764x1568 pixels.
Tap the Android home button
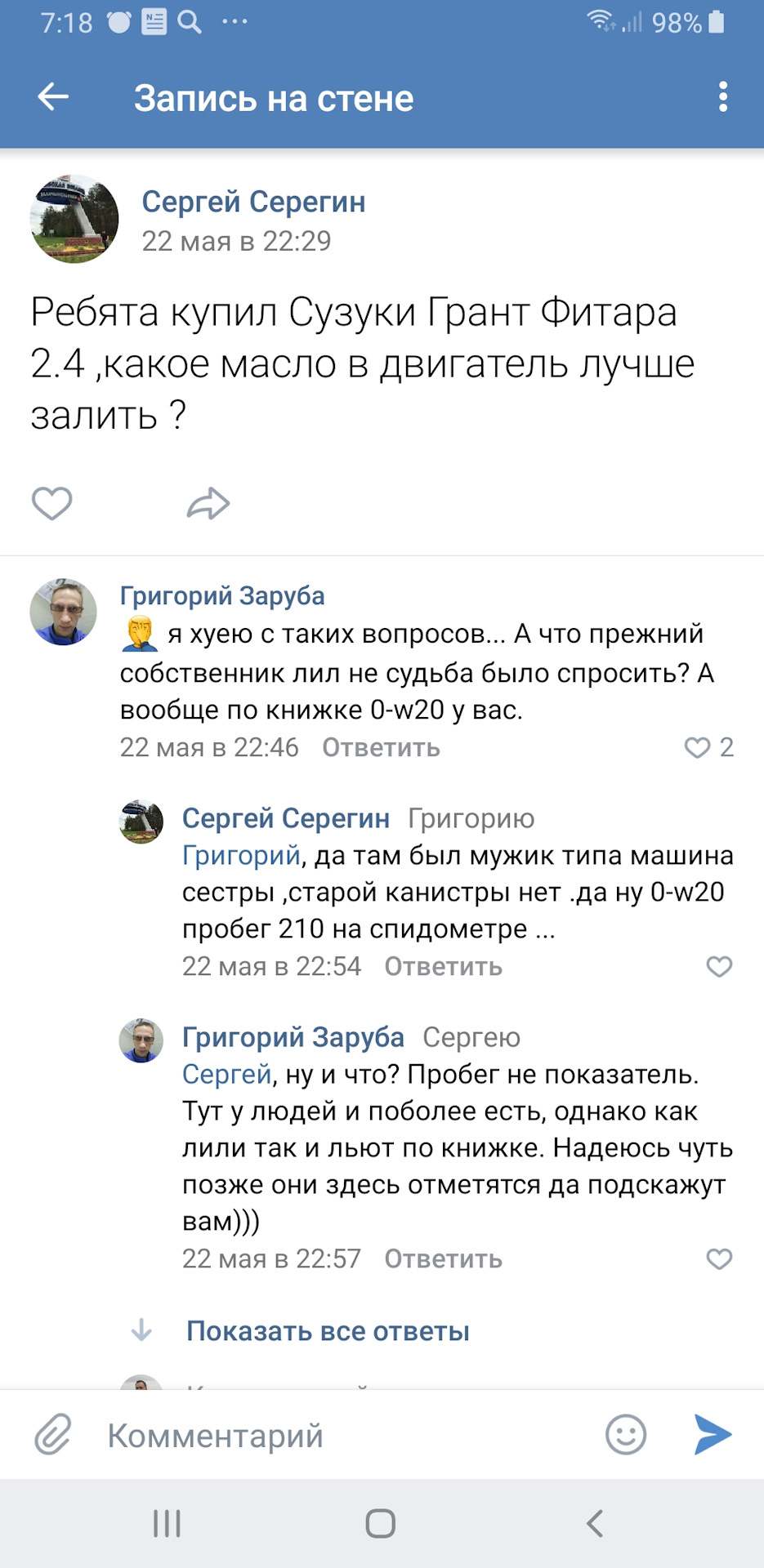click(381, 1523)
